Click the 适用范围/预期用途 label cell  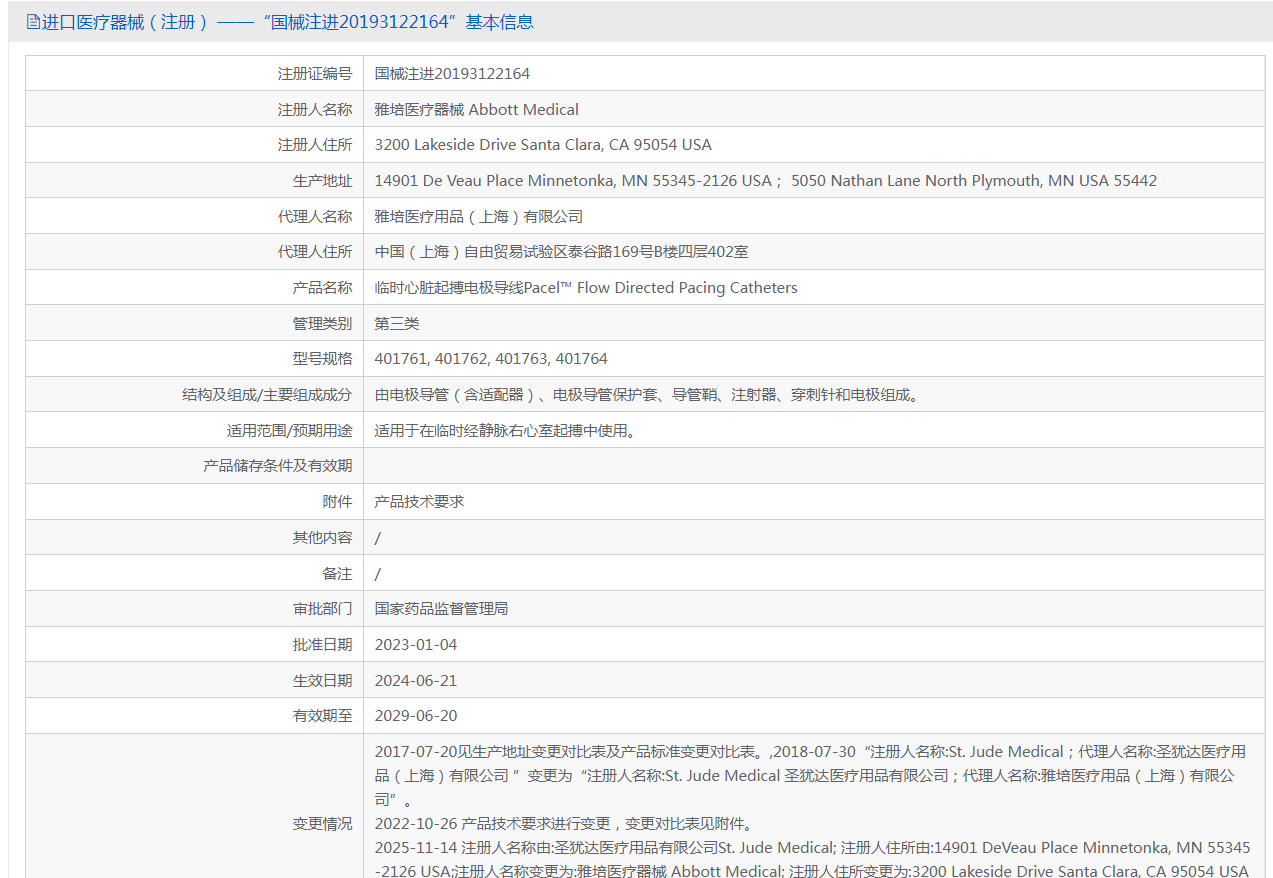coord(195,431)
